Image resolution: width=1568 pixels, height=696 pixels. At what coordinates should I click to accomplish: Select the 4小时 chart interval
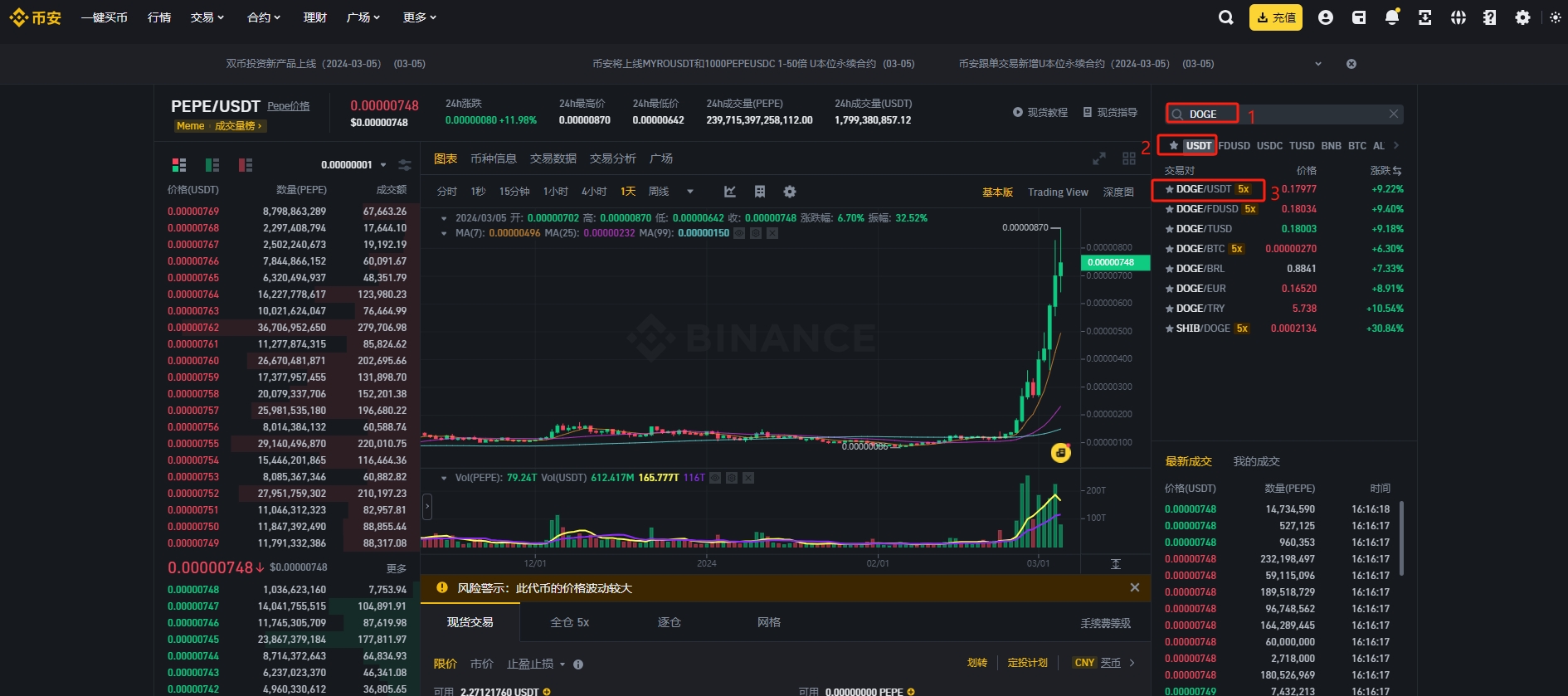coord(594,192)
